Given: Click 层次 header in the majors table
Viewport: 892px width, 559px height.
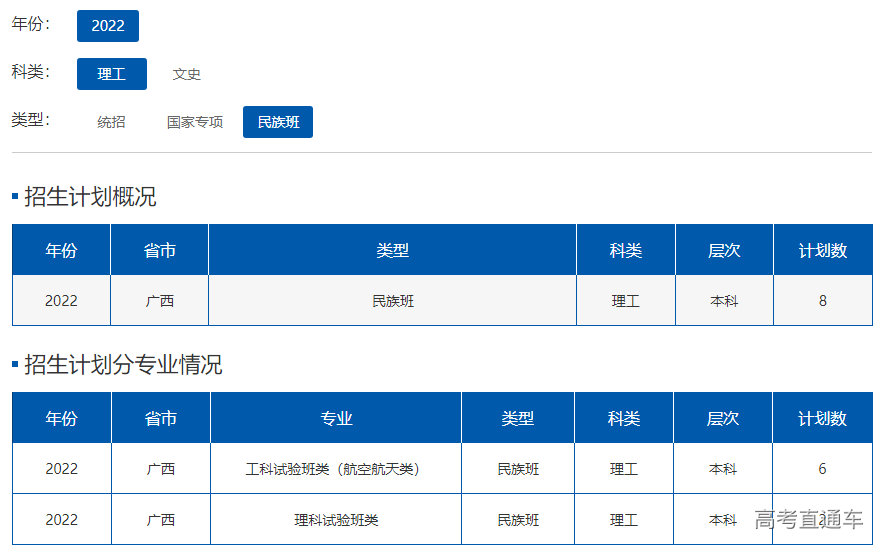Looking at the screenshot, I should tap(722, 418).
